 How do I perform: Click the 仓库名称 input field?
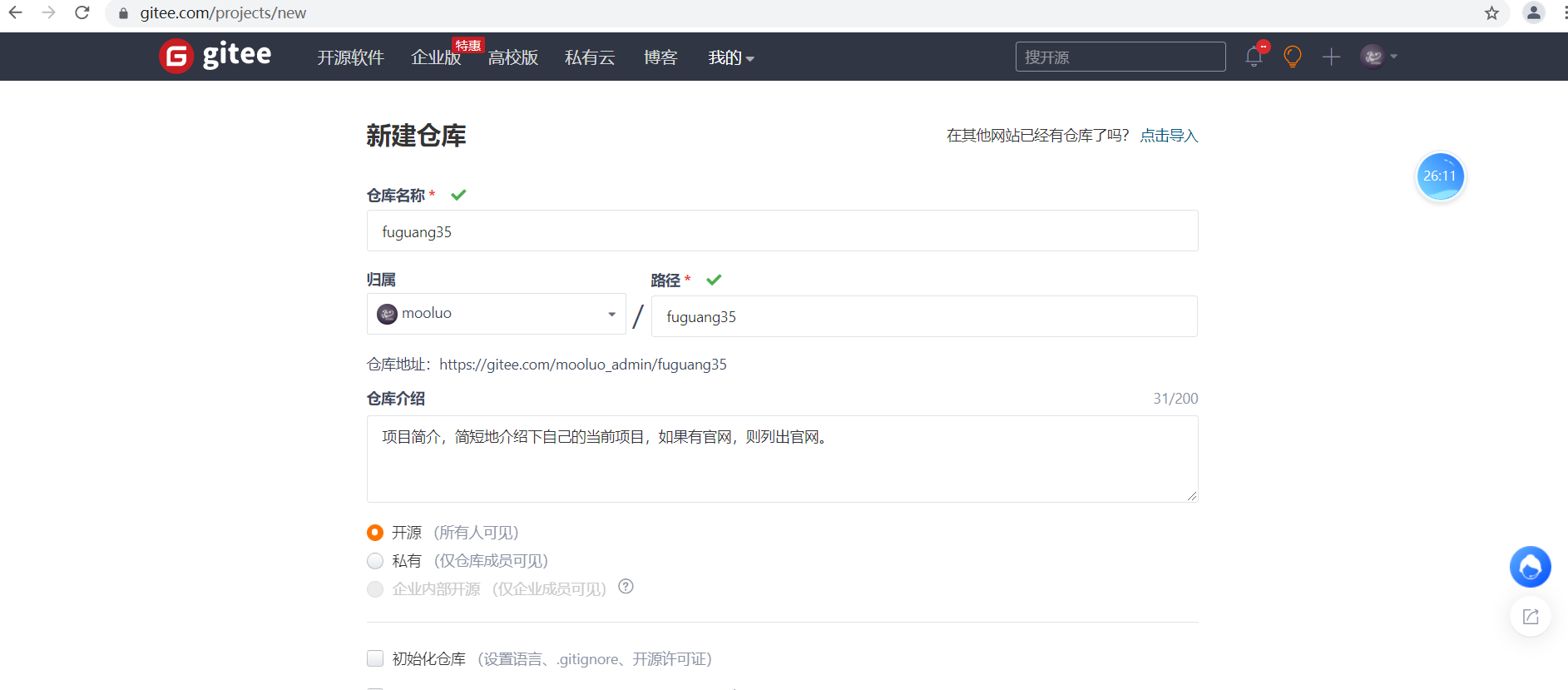[x=782, y=231]
